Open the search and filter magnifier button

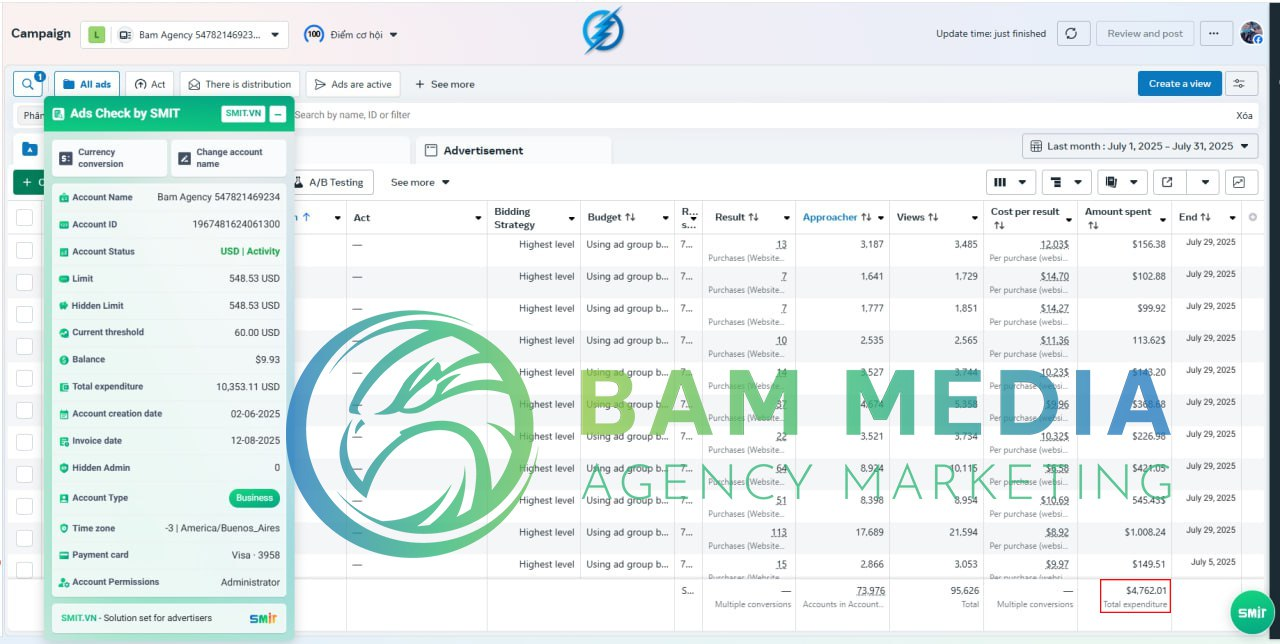point(29,84)
